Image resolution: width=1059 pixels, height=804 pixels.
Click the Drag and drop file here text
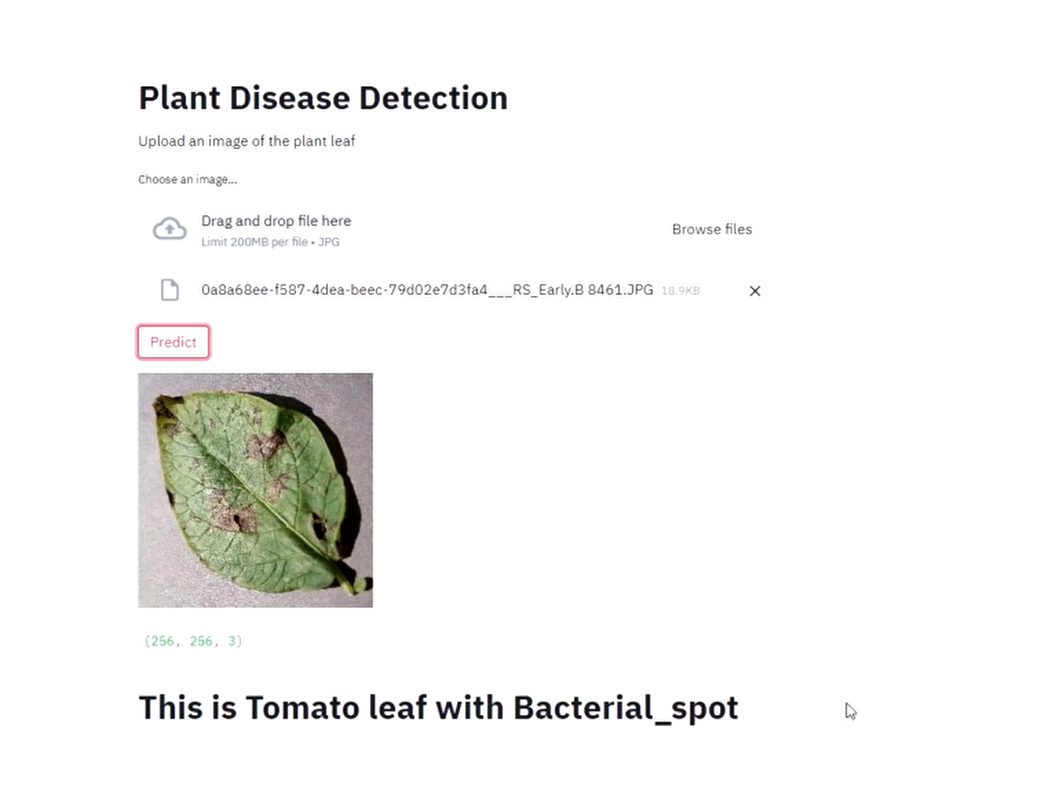click(x=276, y=220)
